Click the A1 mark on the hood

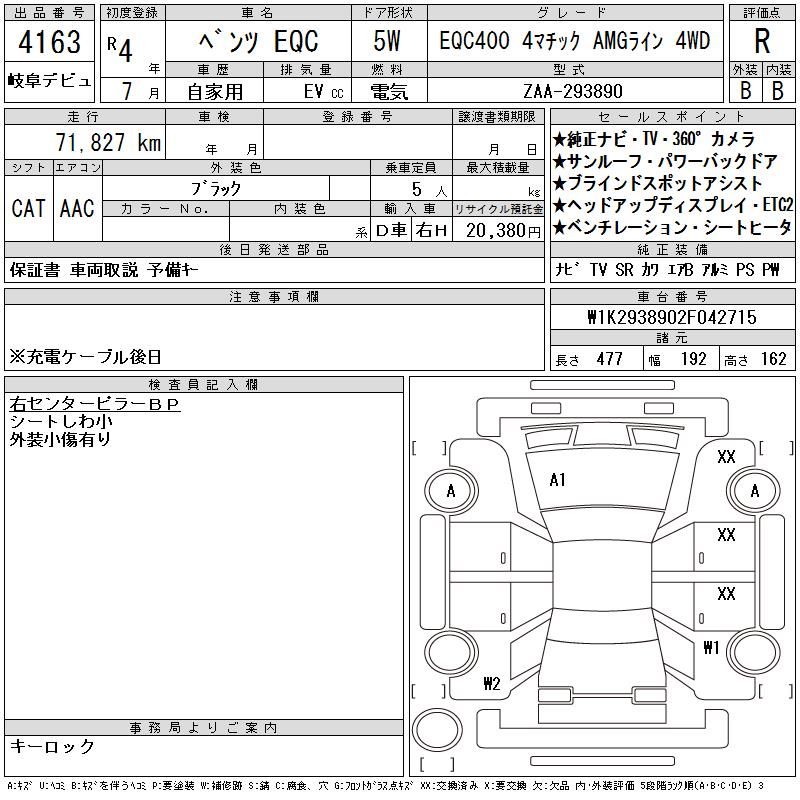[558, 480]
